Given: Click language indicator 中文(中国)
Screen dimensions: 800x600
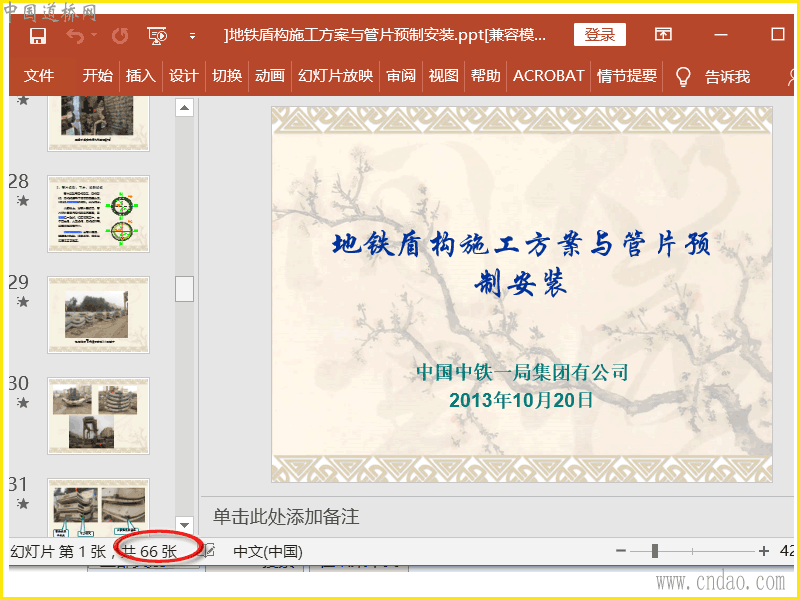Looking at the screenshot, I should [268, 552].
